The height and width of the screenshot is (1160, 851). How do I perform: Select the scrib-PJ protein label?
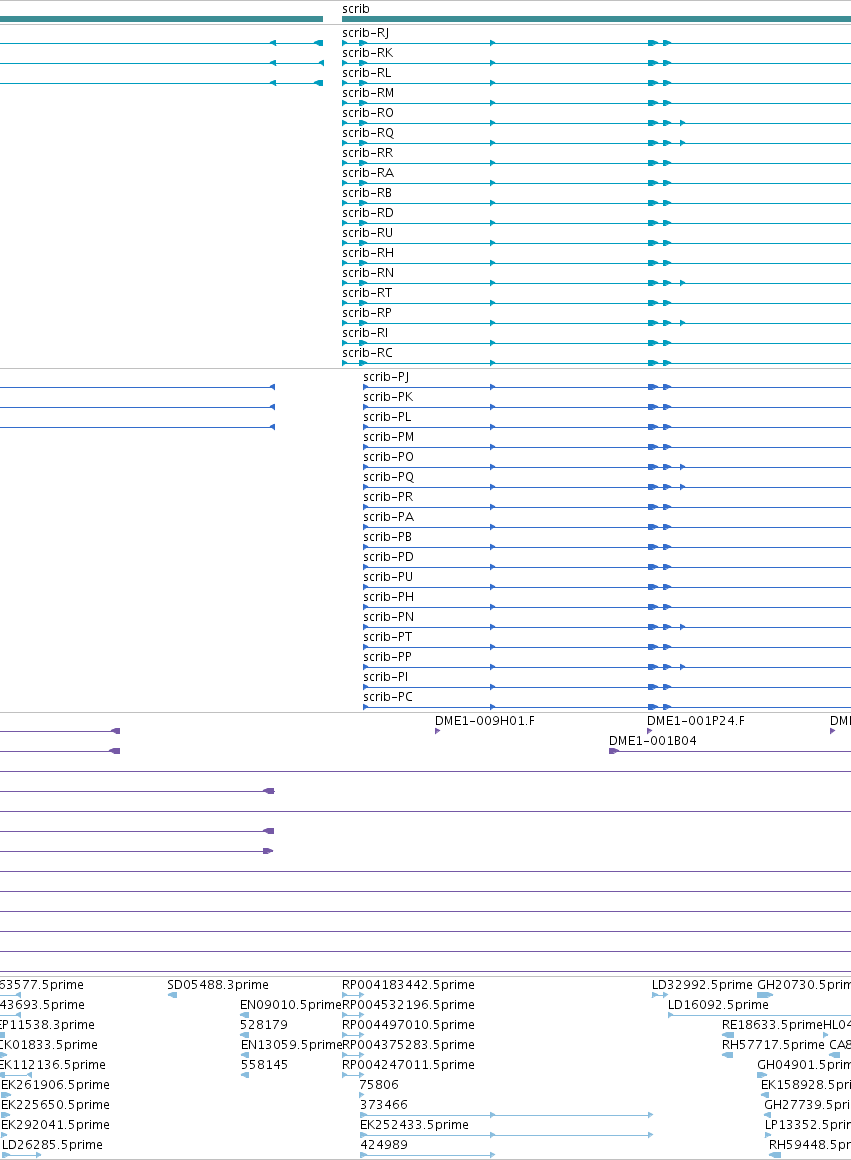386,377
